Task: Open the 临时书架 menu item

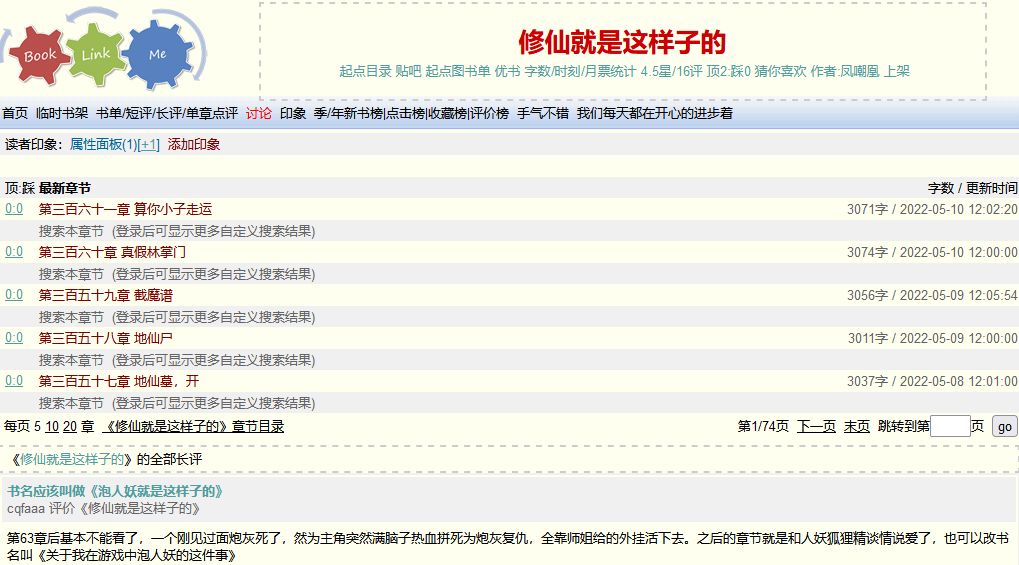Action: click(62, 114)
